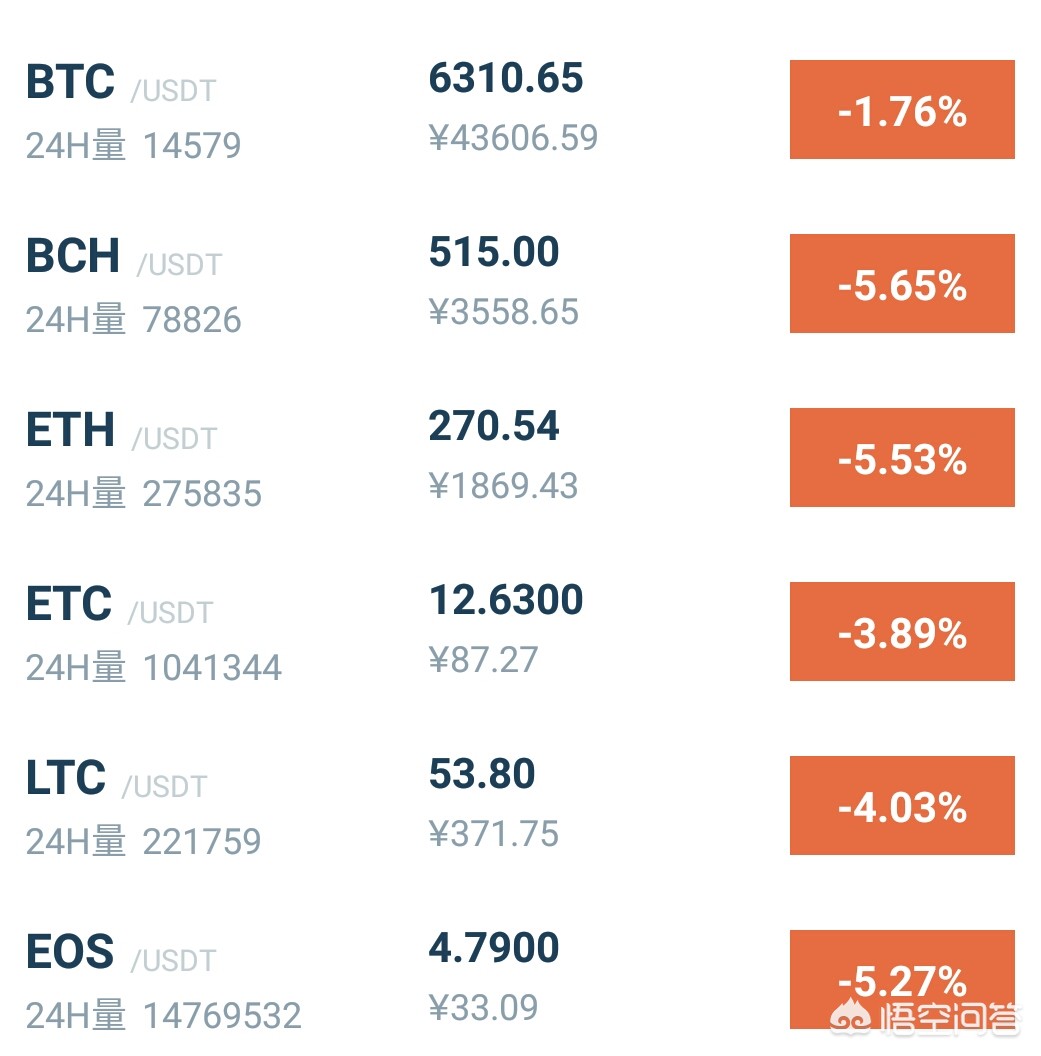Tap the -5.27% change badge for EOS
This screenshot has width=1041, height=1056.
point(902,979)
